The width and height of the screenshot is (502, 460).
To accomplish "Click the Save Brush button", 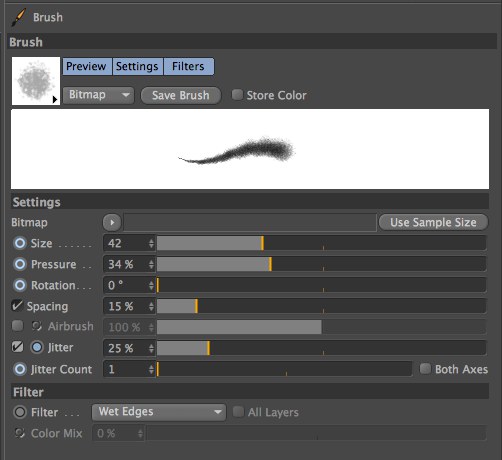I will tap(181, 95).
